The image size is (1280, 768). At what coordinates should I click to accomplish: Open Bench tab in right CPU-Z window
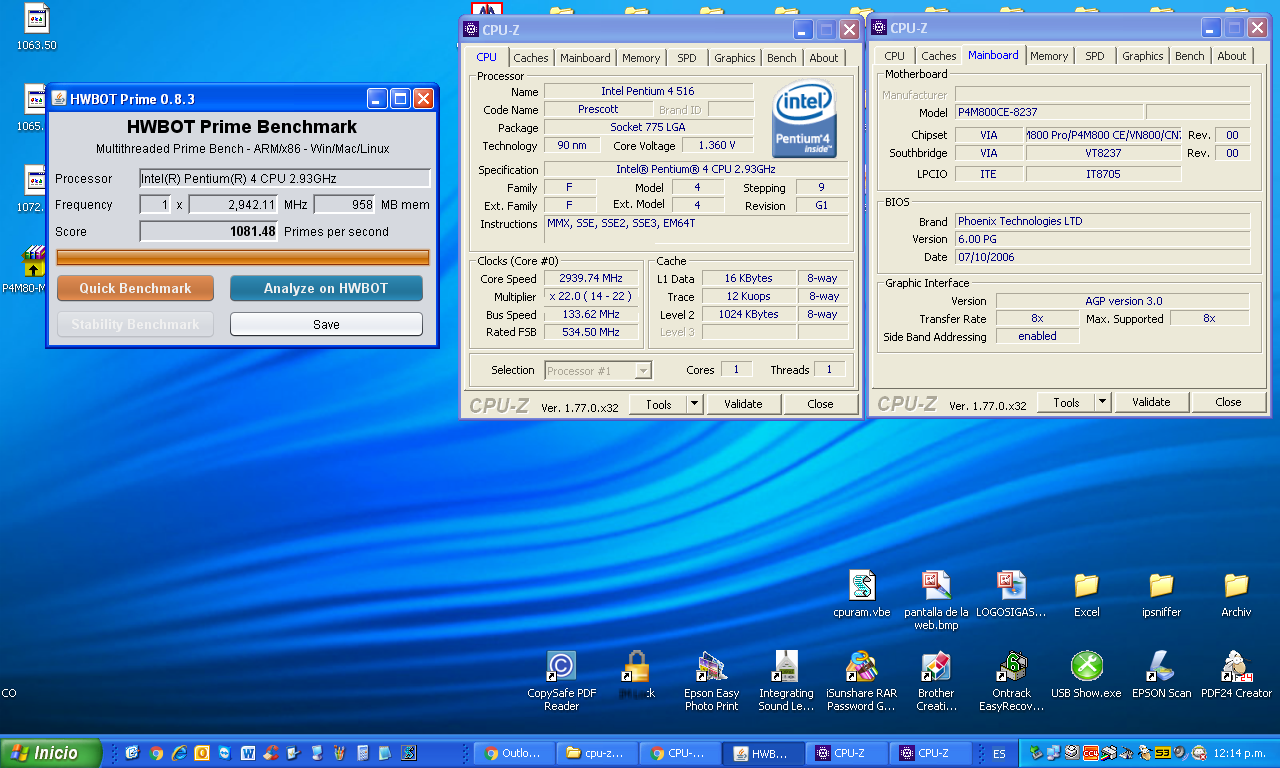pos(1190,56)
